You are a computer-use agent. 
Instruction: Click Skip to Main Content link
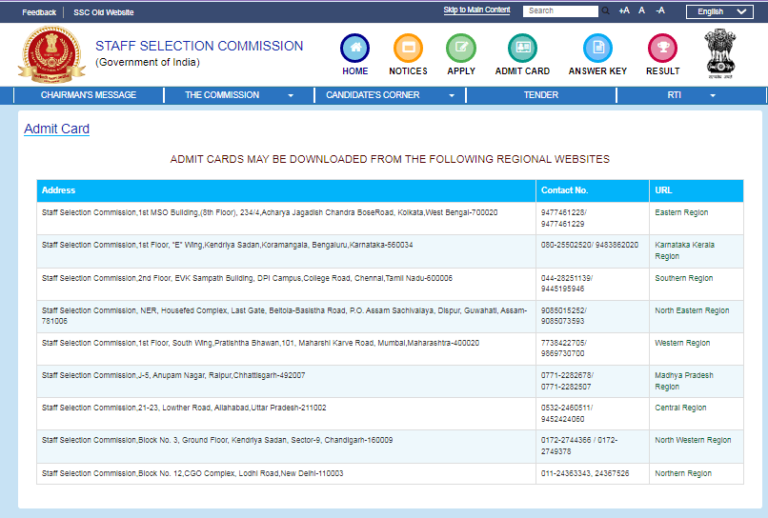click(476, 10)
